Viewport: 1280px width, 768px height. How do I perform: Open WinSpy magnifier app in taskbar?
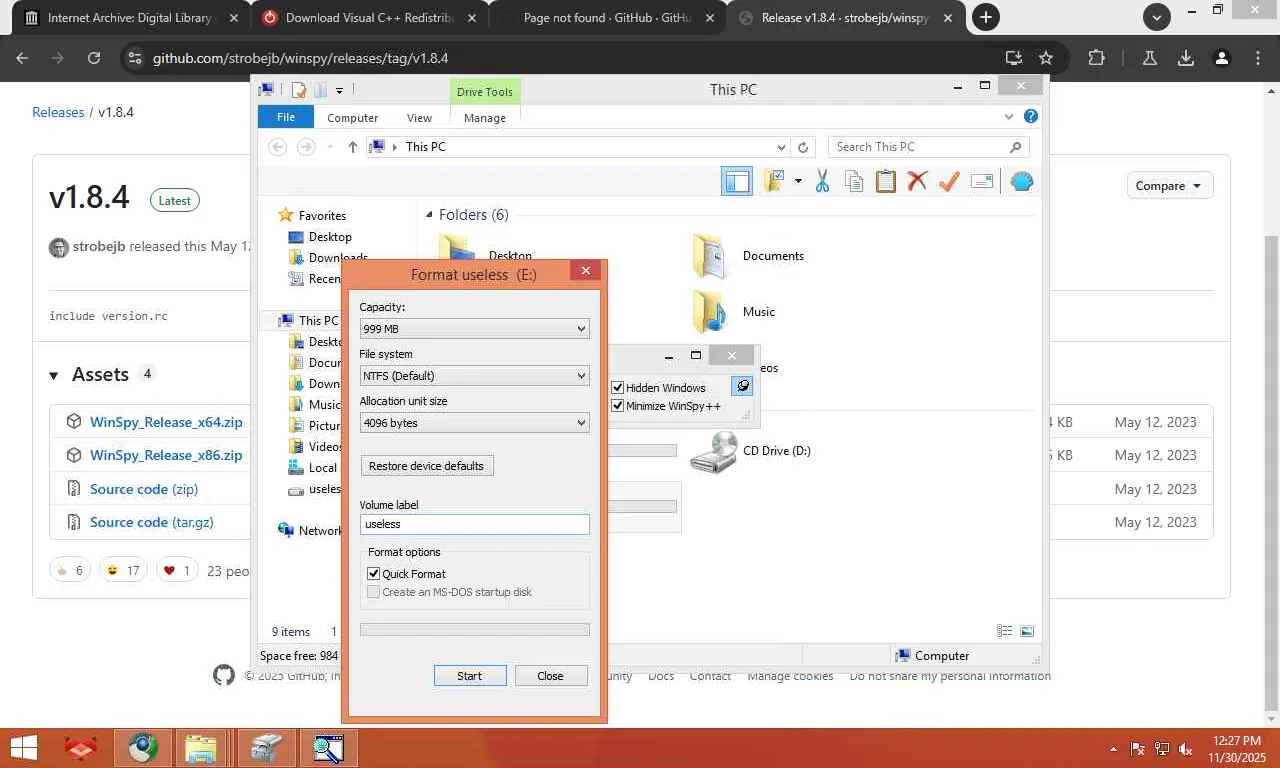[x=327, y=748]
